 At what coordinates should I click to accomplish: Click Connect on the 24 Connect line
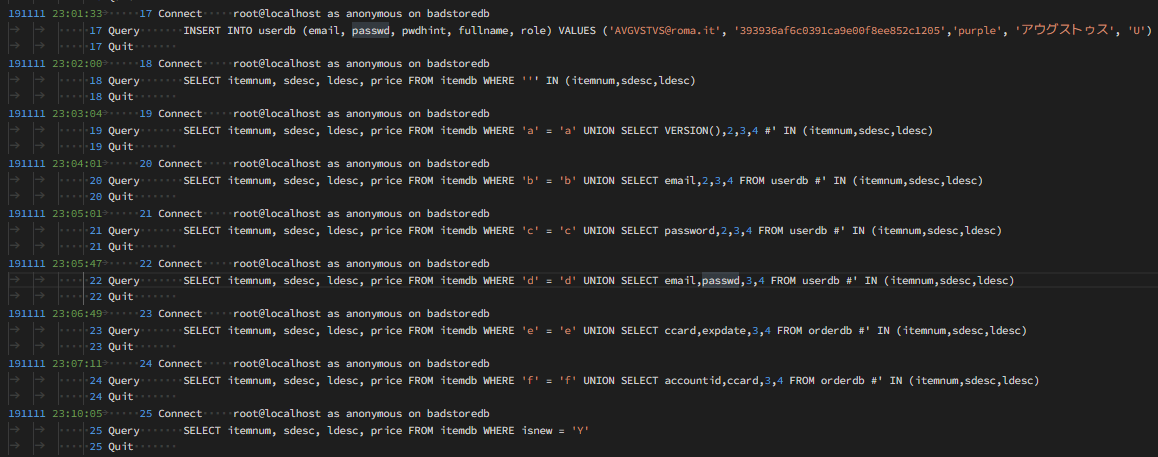click(180, 363)
